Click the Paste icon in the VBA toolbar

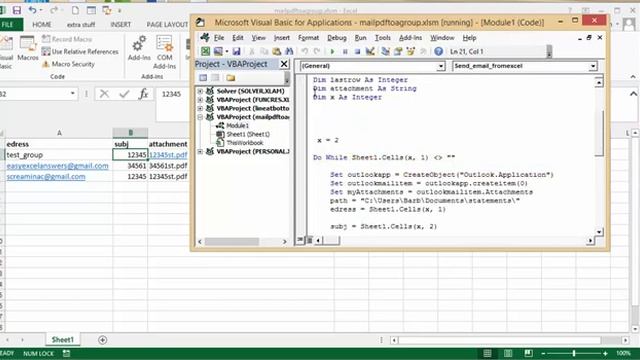click(277, 51)
